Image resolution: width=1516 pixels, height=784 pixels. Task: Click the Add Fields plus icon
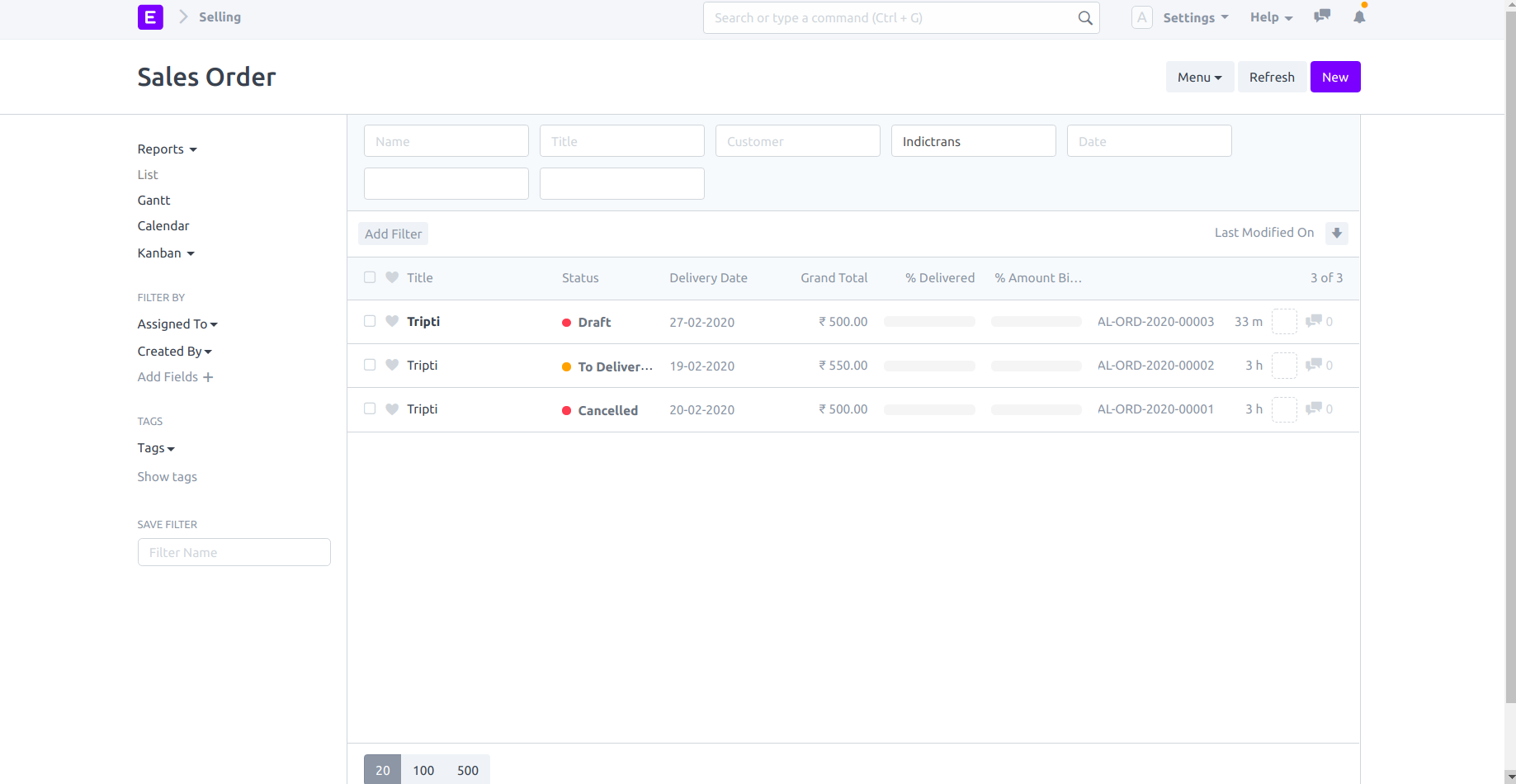pyautogui.click(x=208, y=377)
